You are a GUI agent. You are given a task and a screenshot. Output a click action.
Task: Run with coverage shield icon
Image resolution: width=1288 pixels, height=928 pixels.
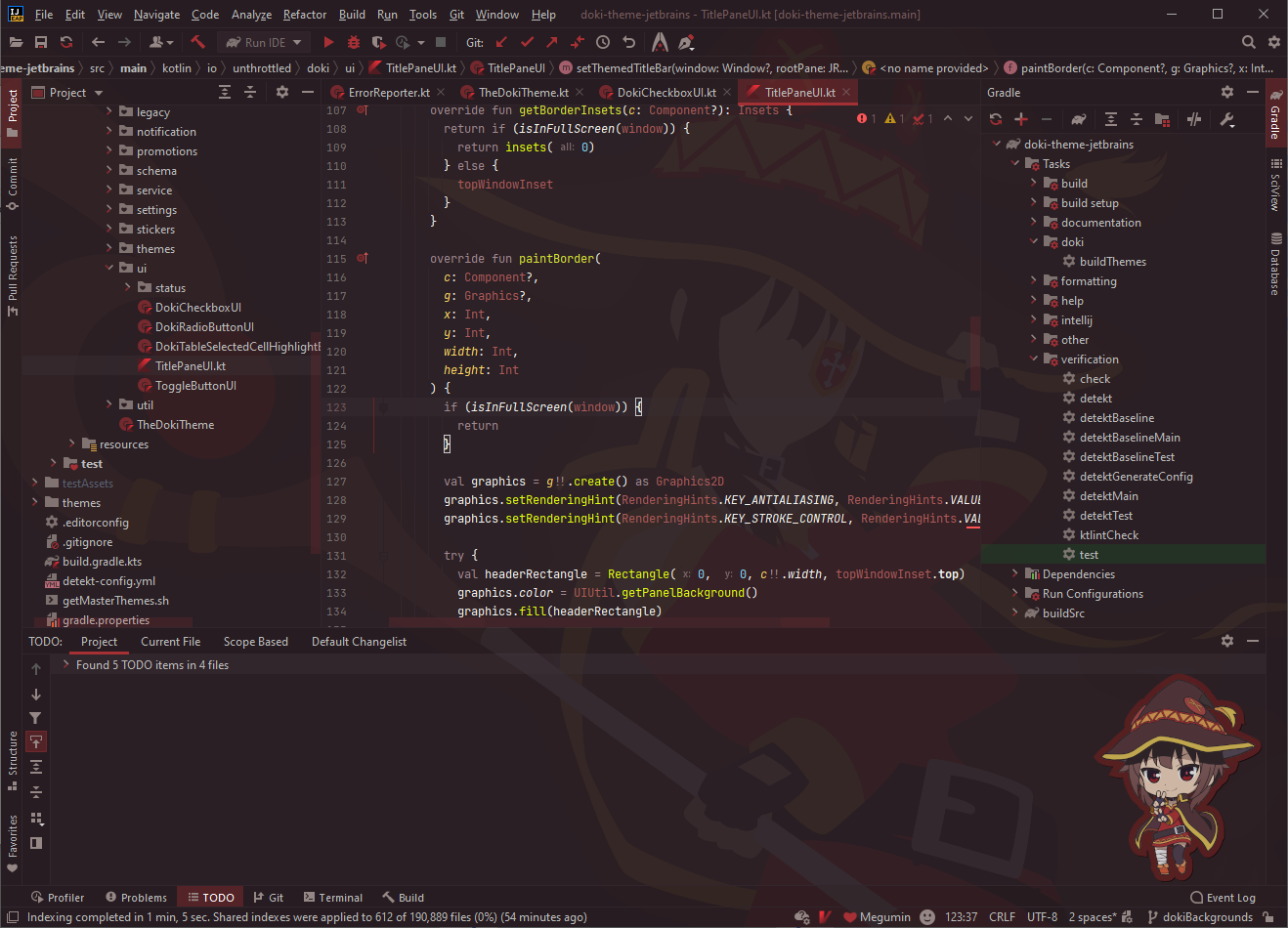(378, 42)
